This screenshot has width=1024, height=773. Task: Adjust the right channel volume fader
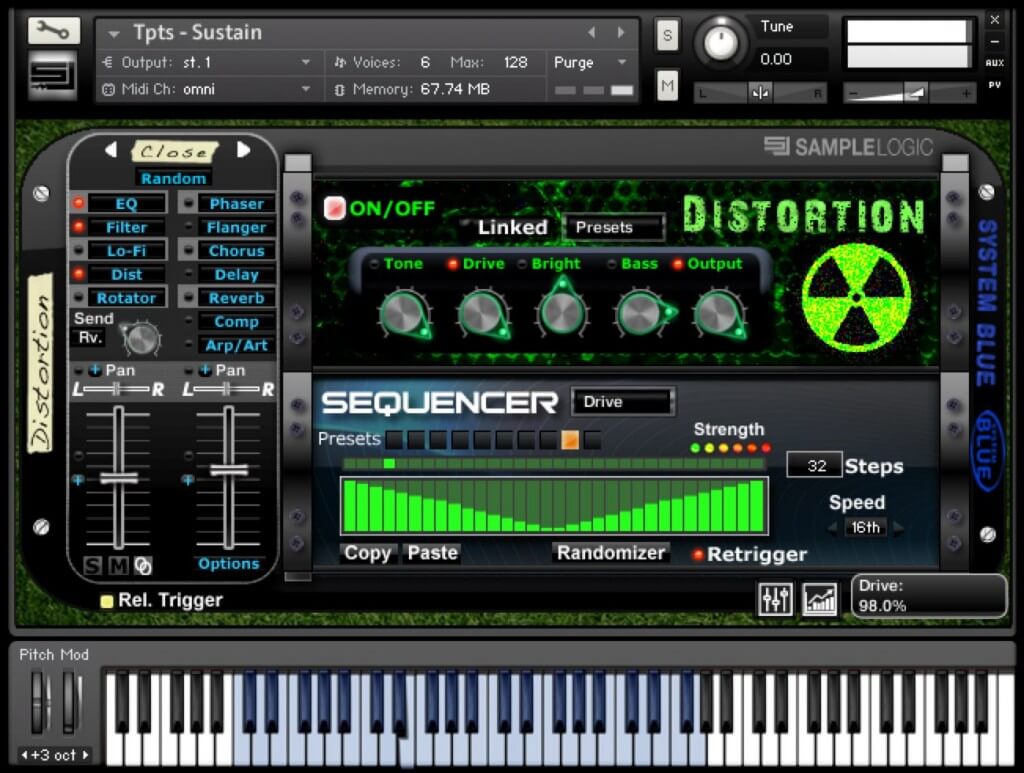click(229, 469)
